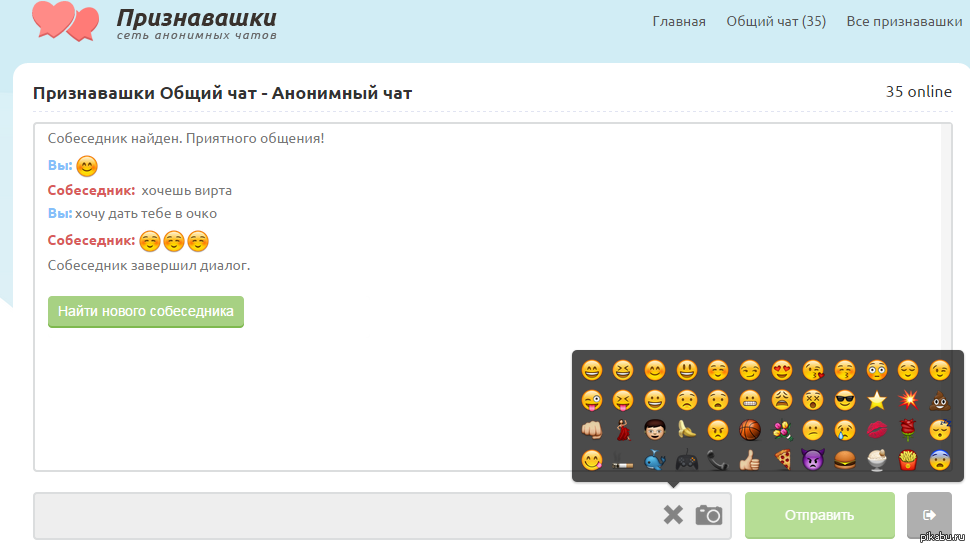The height and width of the screenshot is (548, 970).
Task: Choose the pizza slice emoji
Action: pos(782,460)
